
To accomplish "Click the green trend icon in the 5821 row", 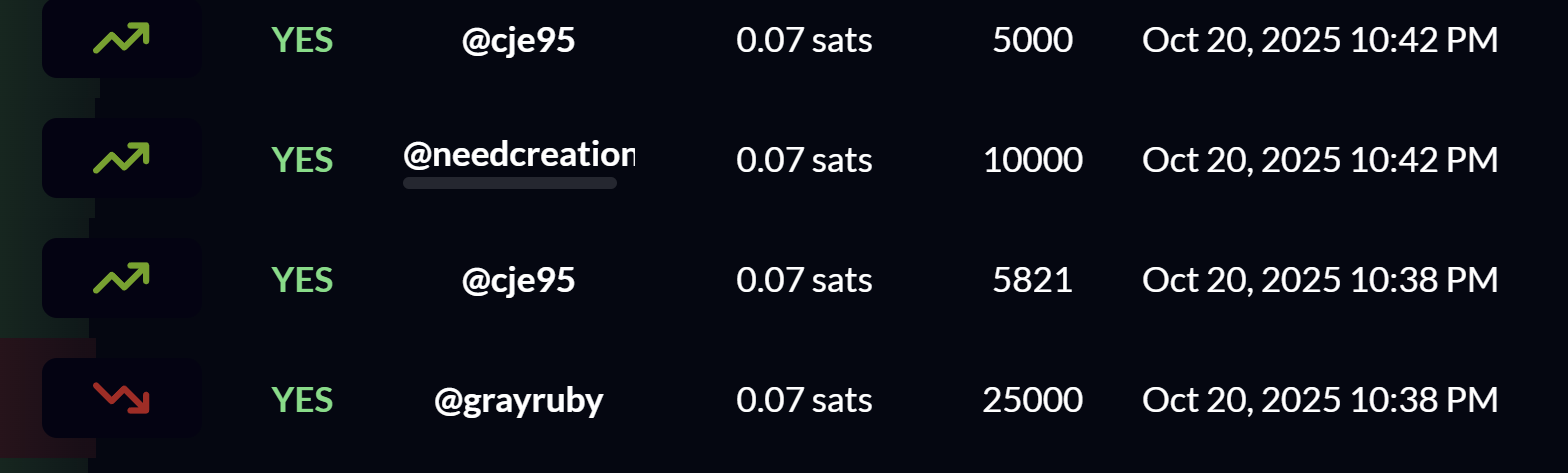I will pos(121,279).
